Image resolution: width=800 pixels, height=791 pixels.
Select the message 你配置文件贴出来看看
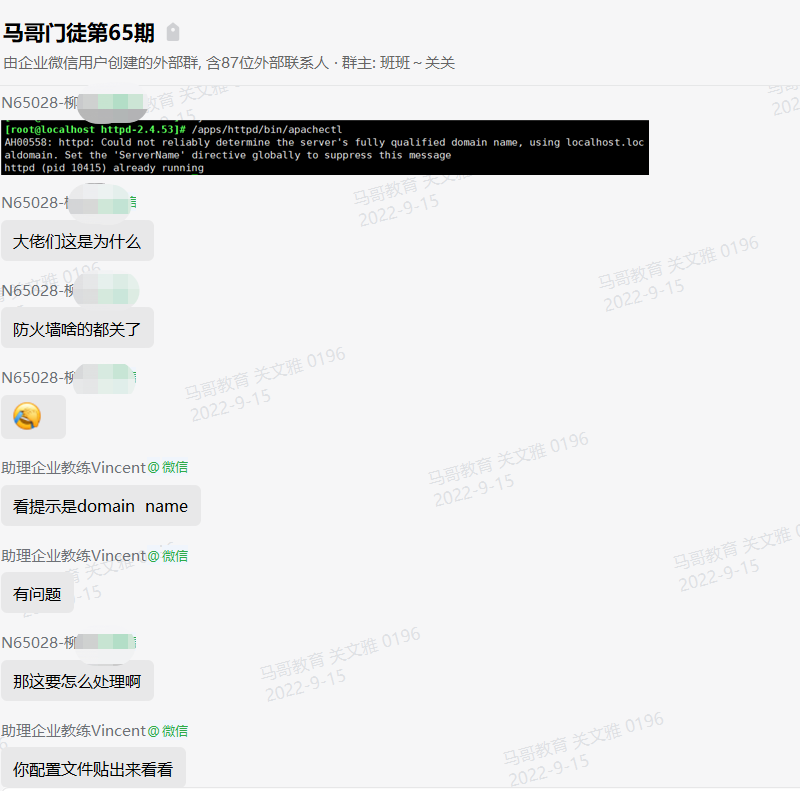point(93,769)
